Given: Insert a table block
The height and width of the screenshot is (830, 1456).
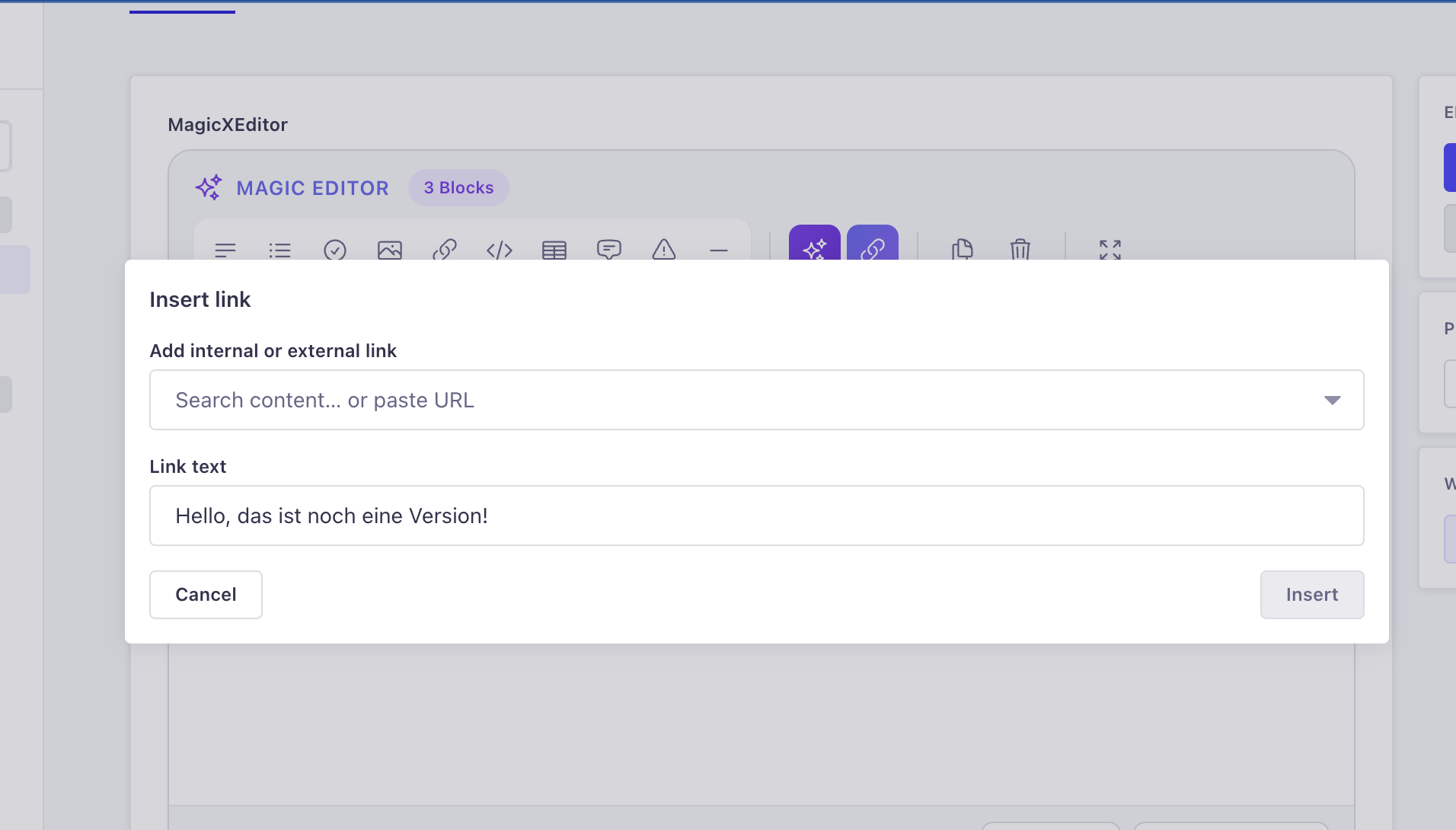Looking at the screenshot, I should tap(554, 249).
